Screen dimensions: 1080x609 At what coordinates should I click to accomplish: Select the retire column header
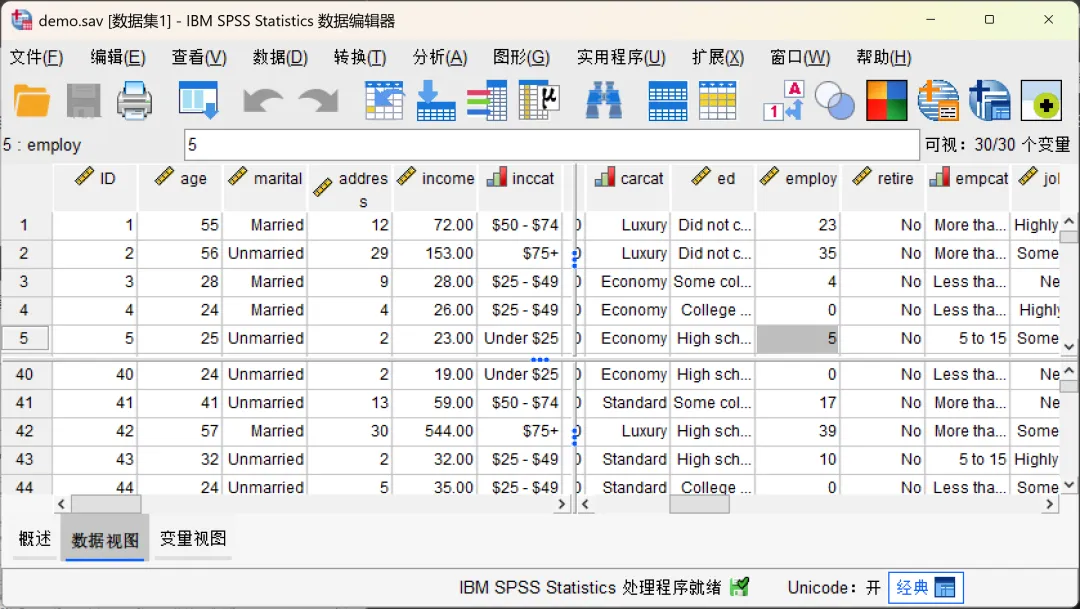coord(882,187)
